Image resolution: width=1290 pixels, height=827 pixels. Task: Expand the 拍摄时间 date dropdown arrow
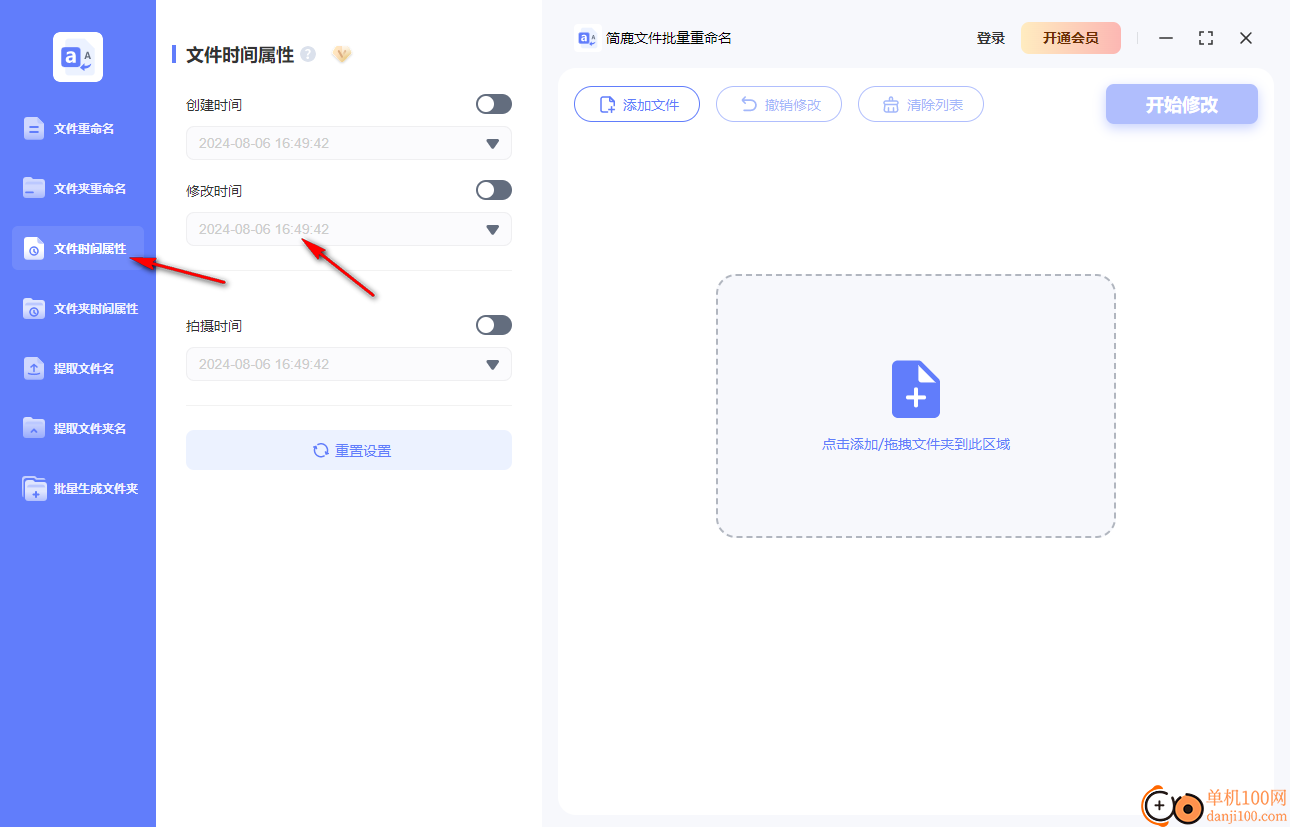492,365
